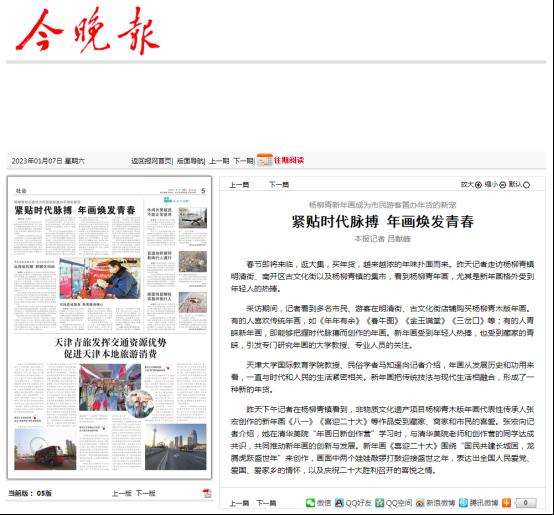
Task: Share article to 新浪微博
Action: [x=435, y=503]
